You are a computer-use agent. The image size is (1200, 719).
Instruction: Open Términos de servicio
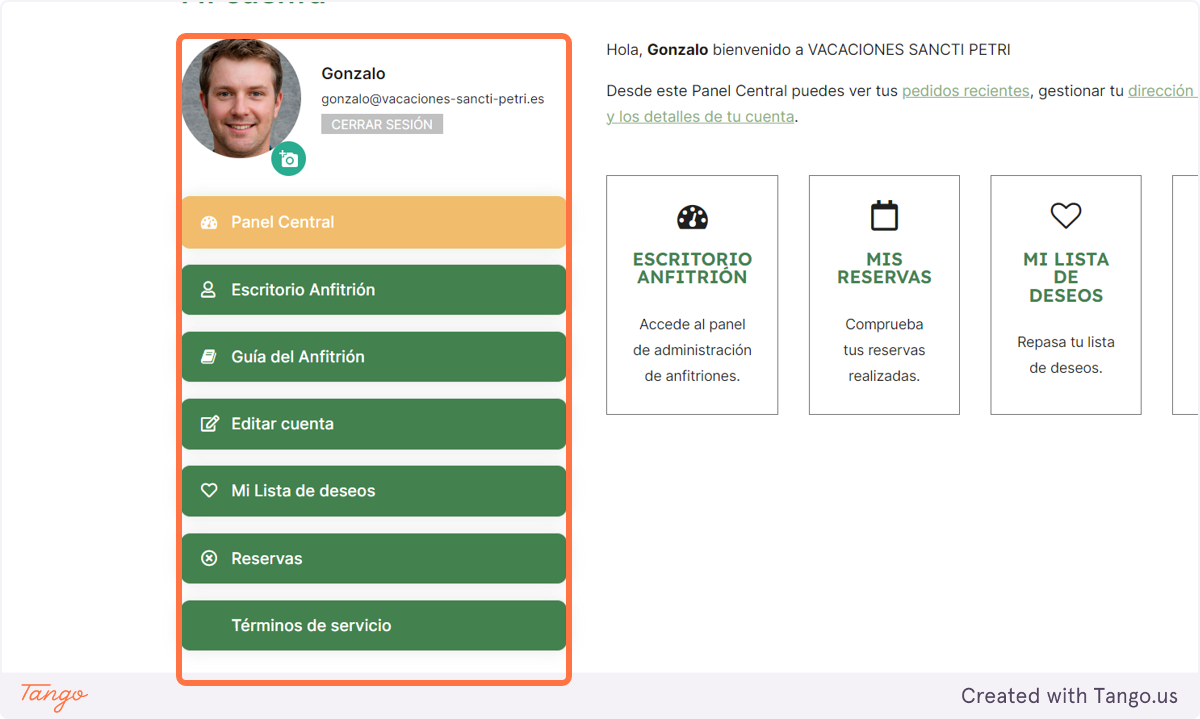click(x=374, y=625)
